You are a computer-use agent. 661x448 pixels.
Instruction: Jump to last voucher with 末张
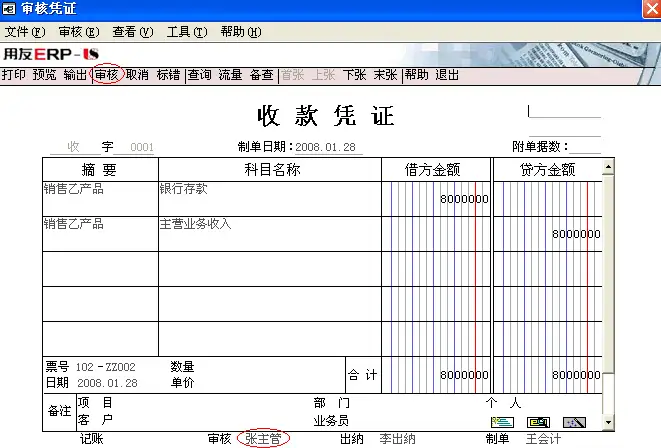click(x=385, y=75)
